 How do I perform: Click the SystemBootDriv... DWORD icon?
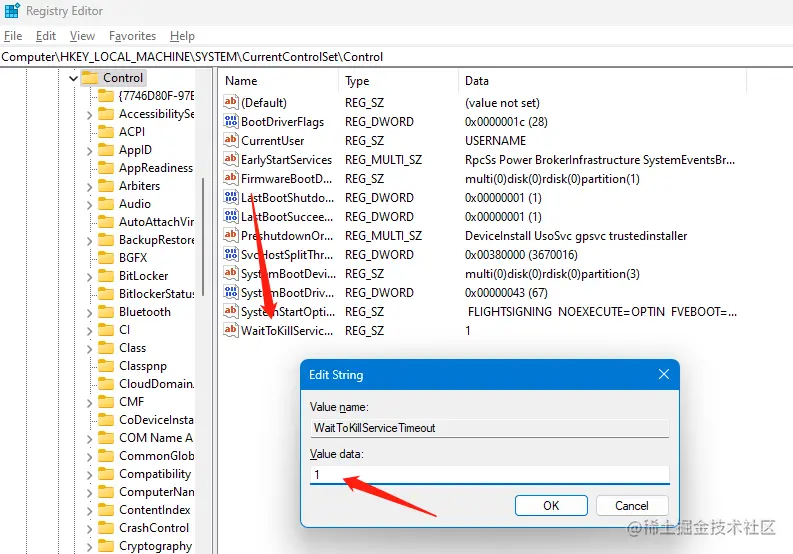[231, 292]
